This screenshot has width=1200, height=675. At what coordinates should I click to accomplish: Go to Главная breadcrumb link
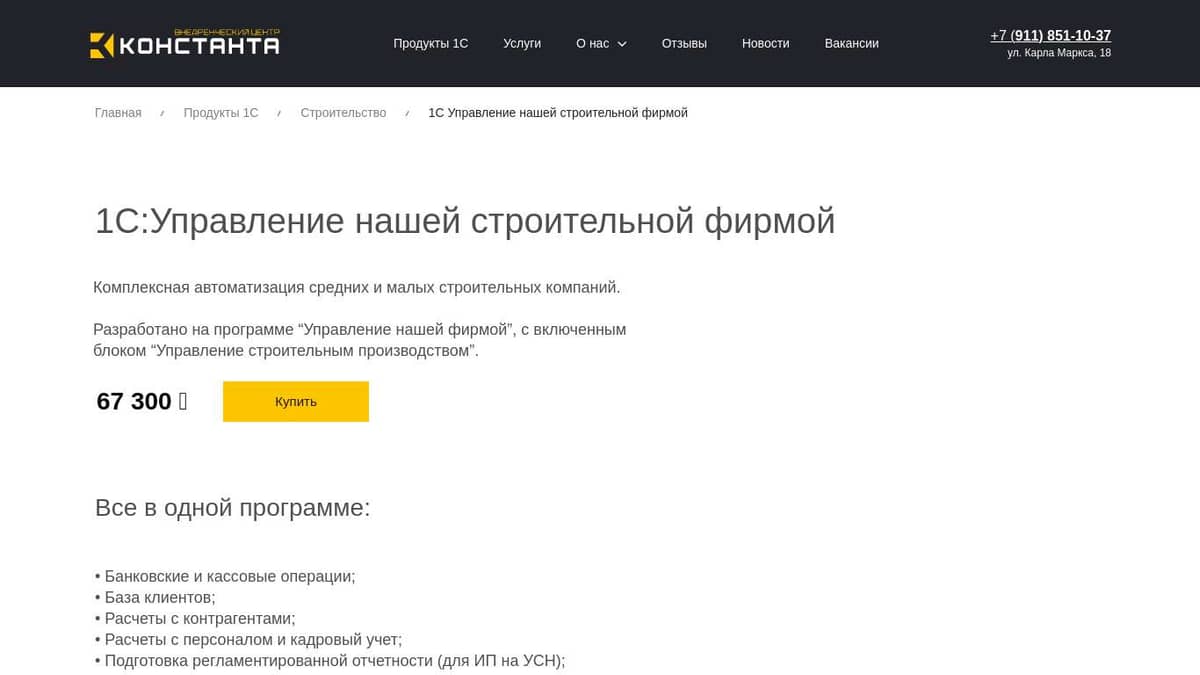(118, 113)
